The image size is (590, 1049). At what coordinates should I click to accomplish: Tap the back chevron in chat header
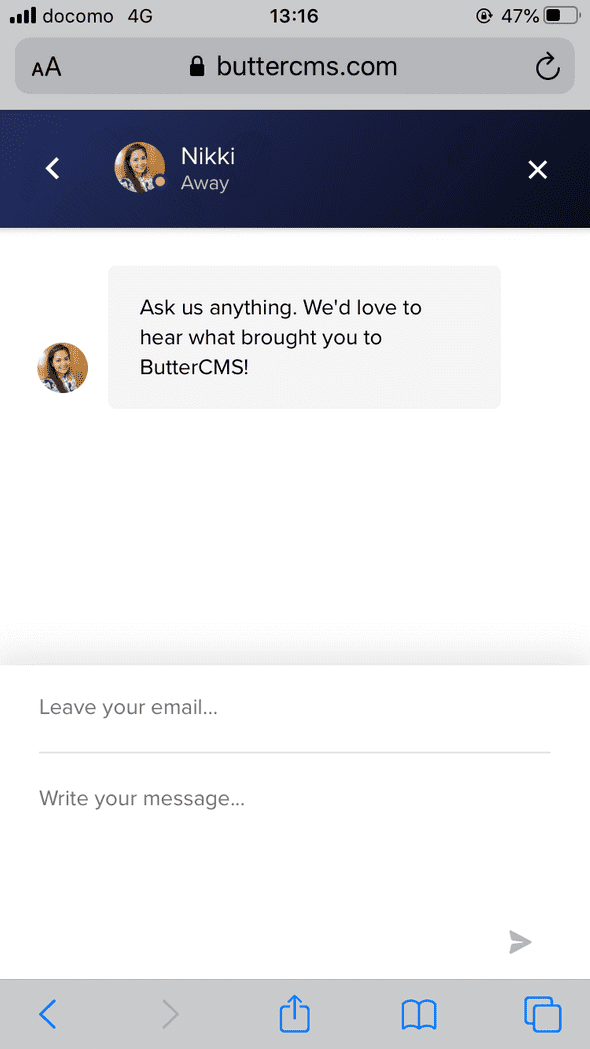52,169
